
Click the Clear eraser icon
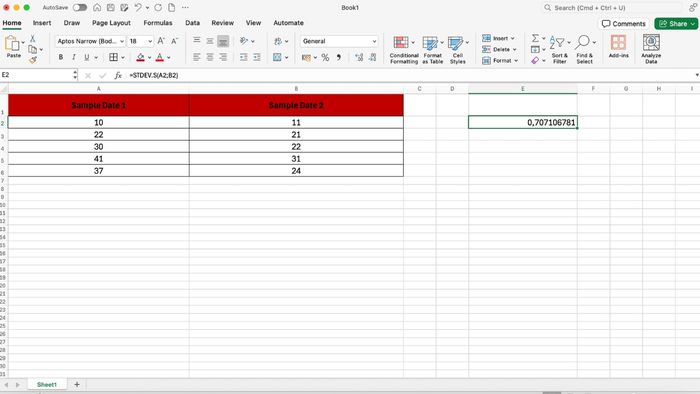click(535, 60)
